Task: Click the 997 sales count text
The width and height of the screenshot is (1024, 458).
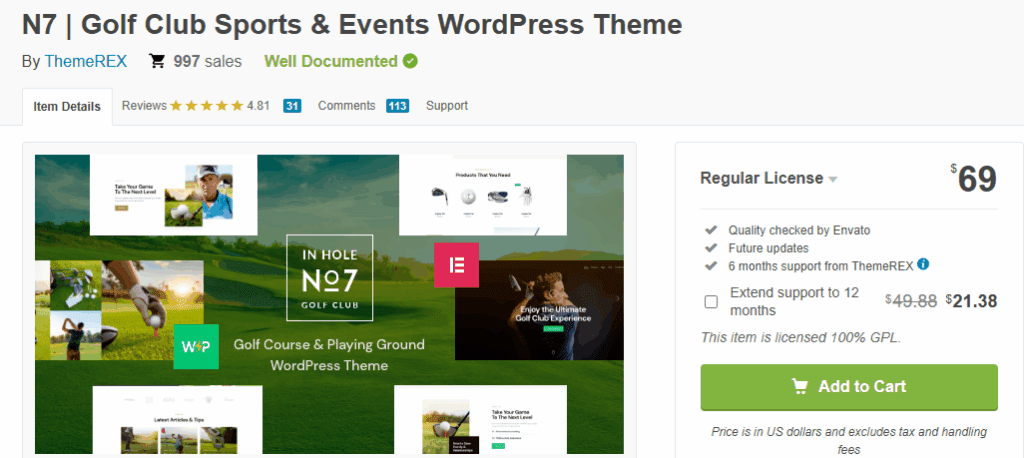Action: coord(208,61)
